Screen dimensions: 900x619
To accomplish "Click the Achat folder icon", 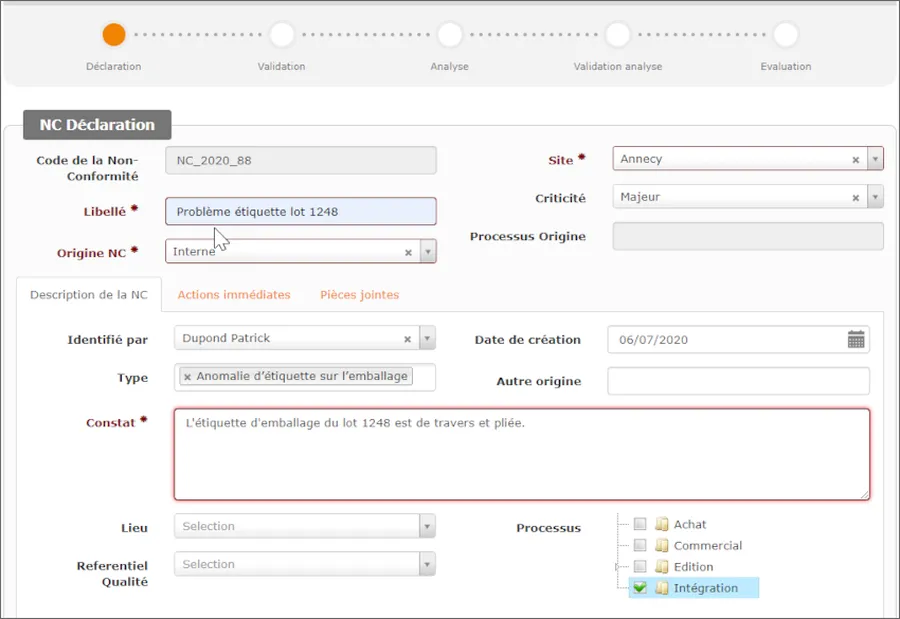I will (660, 523).
